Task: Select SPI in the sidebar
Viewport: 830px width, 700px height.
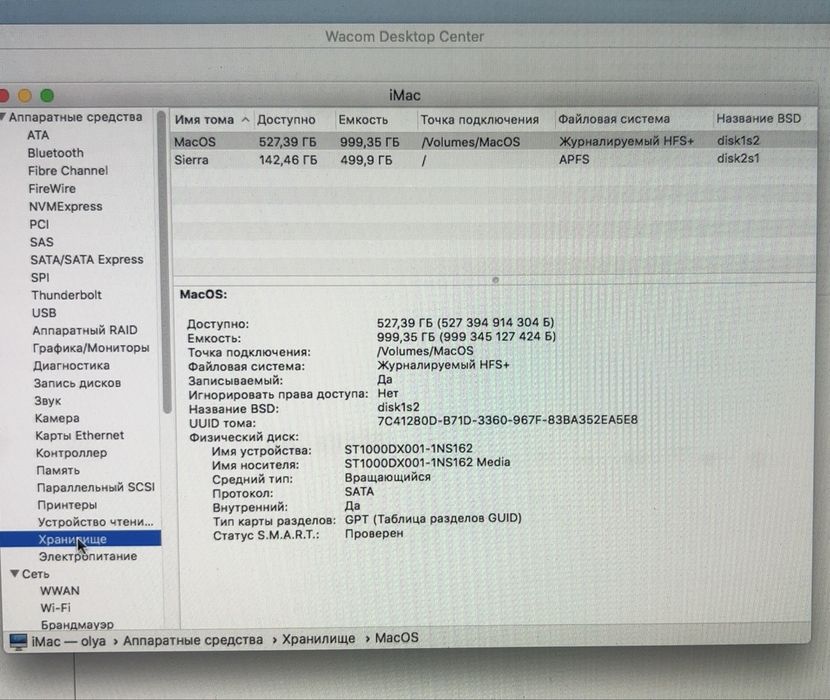Action: pyautogui.click(x=40, y=277)
